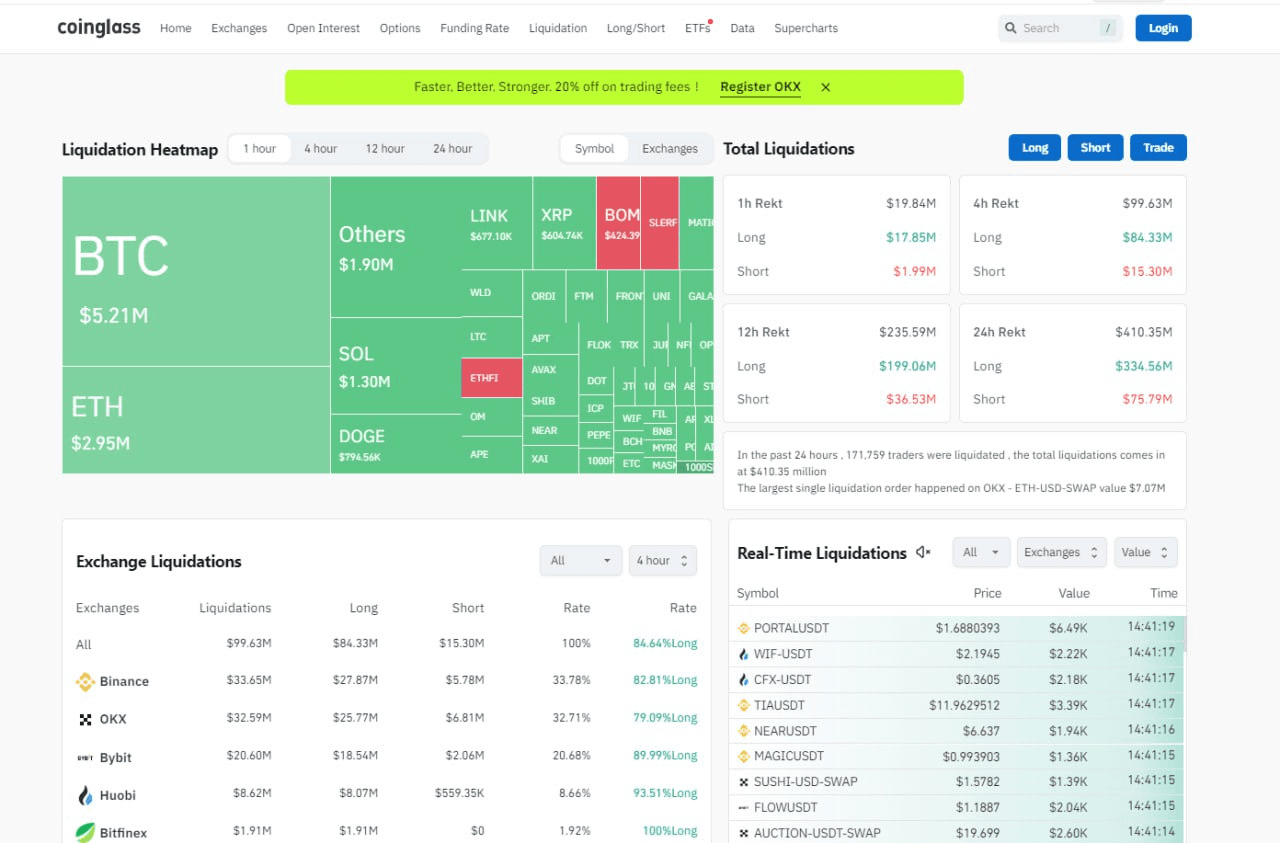Viewport: 1280px width, 843px height.
Task: Click the blue Long button
Action: (x=1035, y=148)
